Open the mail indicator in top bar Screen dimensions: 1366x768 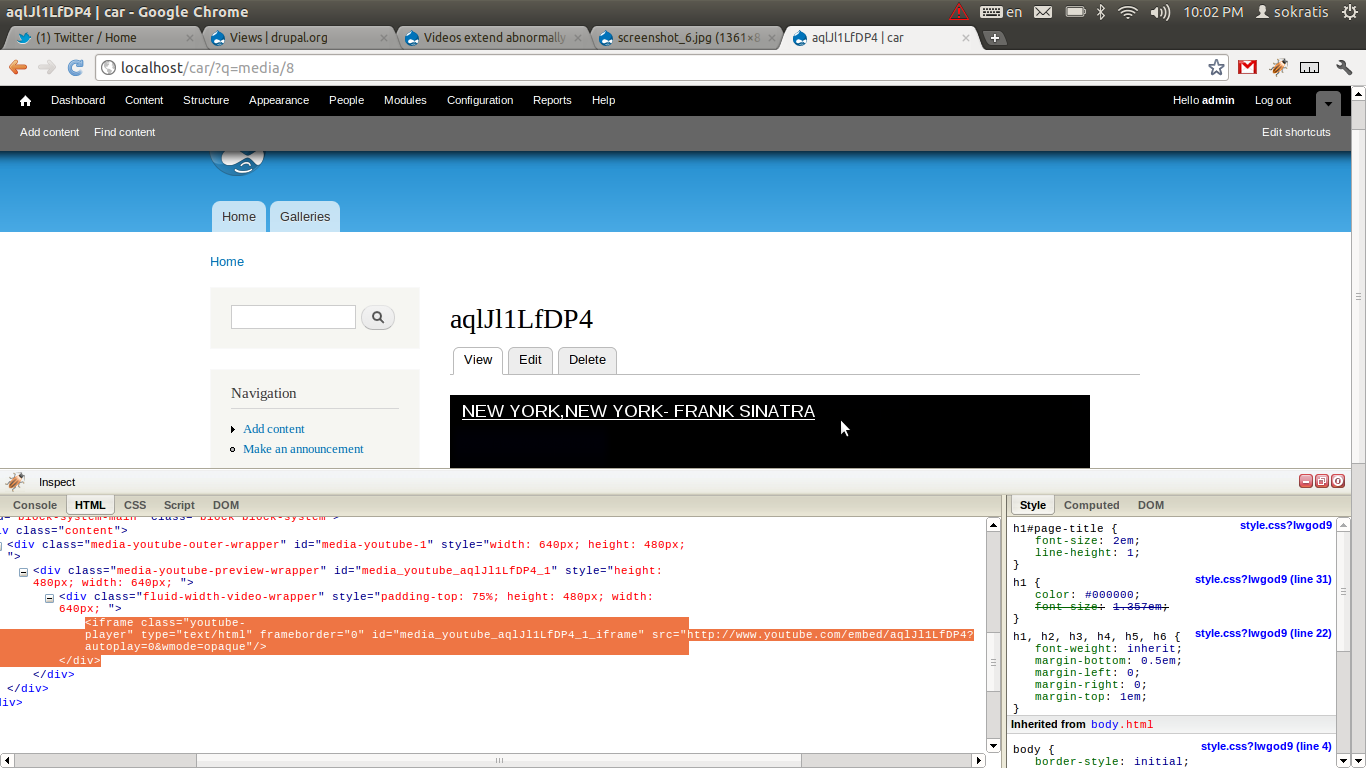pos(1043,12)
